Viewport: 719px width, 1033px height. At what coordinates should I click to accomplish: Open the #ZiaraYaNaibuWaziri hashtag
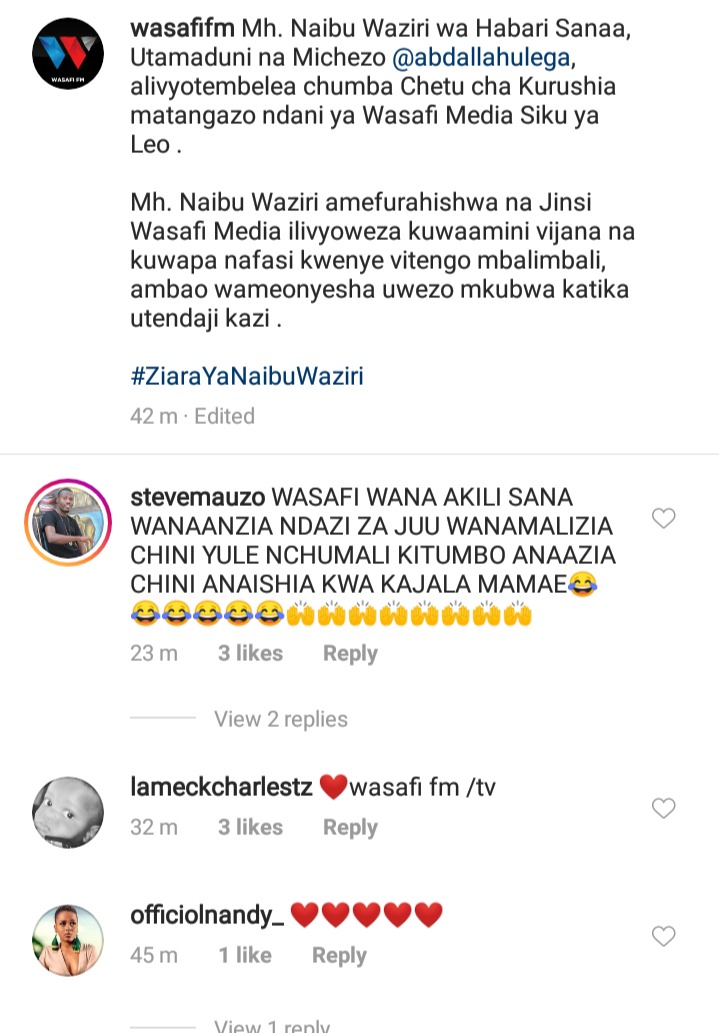[x=246, y=376]
